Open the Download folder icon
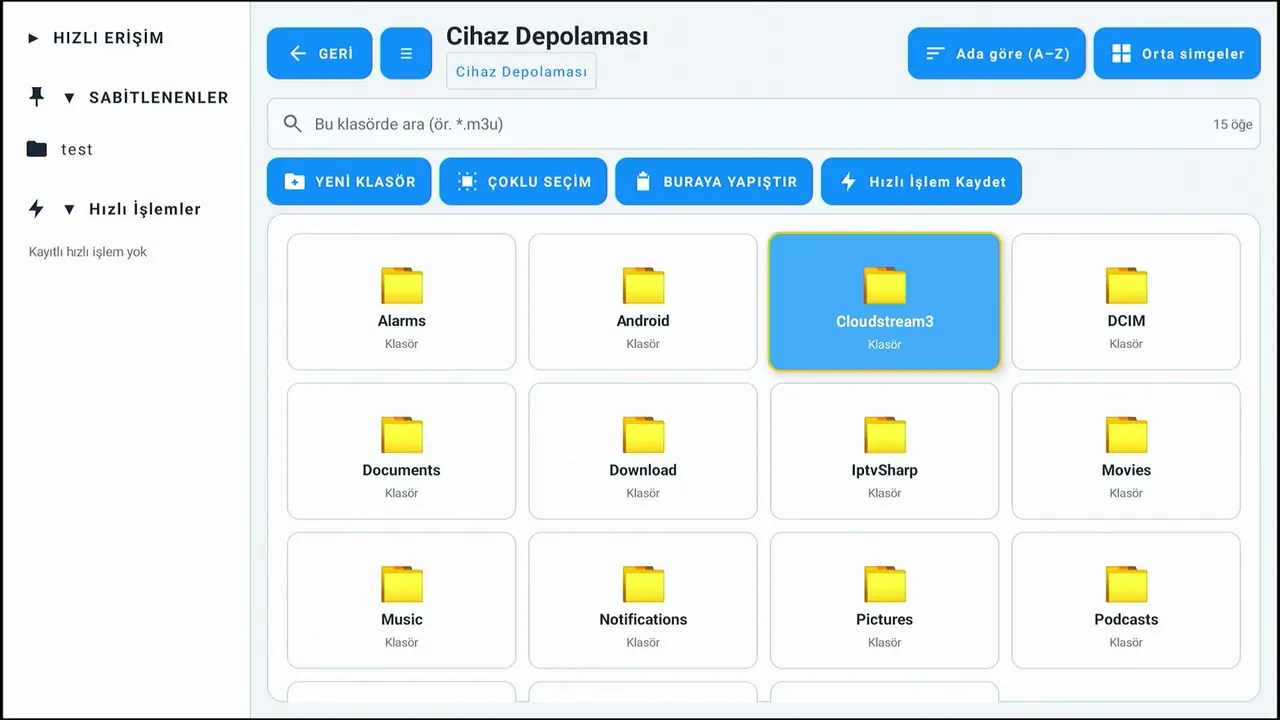The image size is (1280, 720). [643, 435]
